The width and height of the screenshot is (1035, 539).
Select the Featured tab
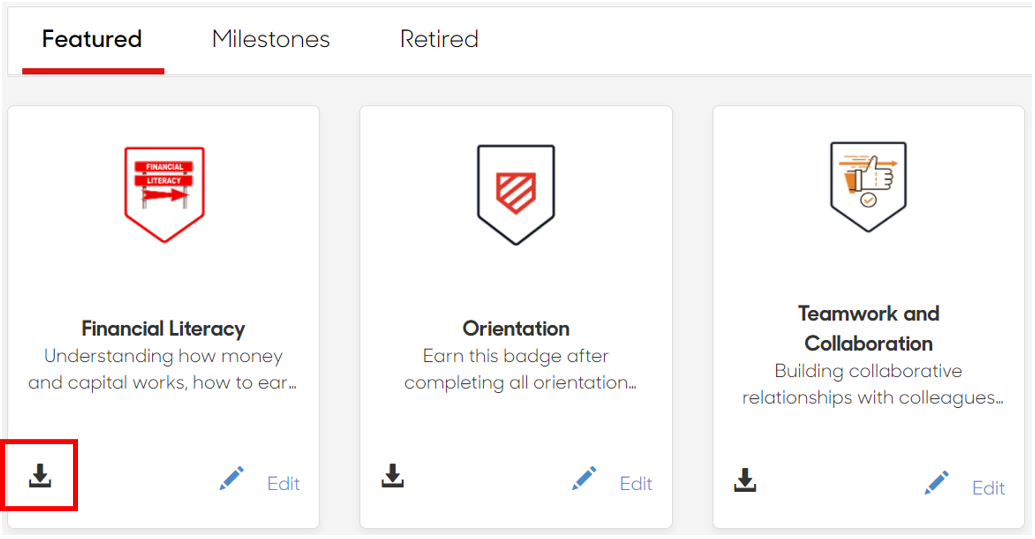click(92, 39)
